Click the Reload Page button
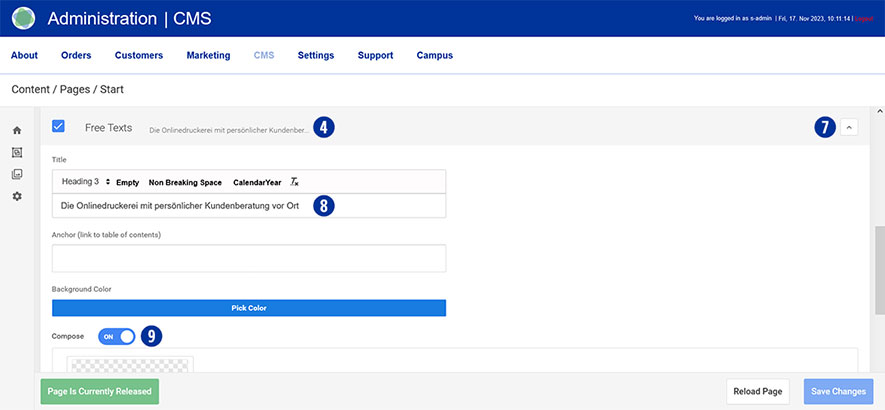885x410 pixels. pyautogui.click(x=759, y=391)
